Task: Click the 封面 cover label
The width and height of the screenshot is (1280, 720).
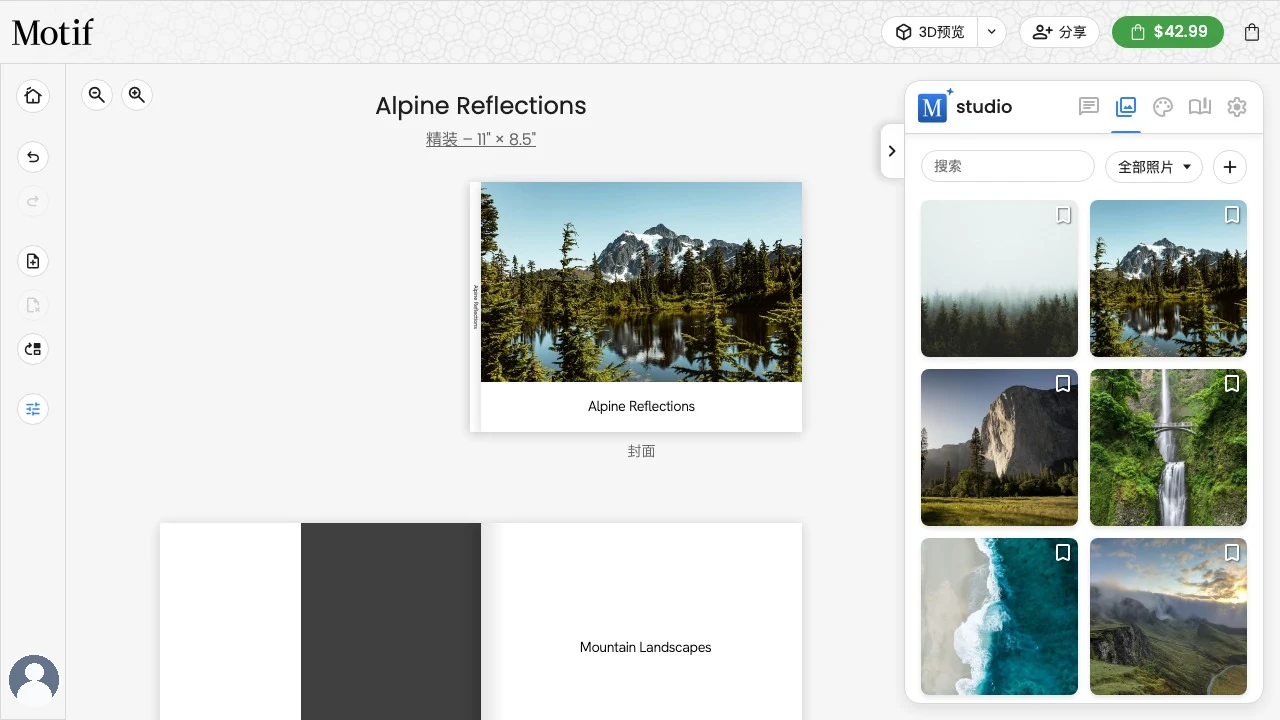Action: point(641,451)
